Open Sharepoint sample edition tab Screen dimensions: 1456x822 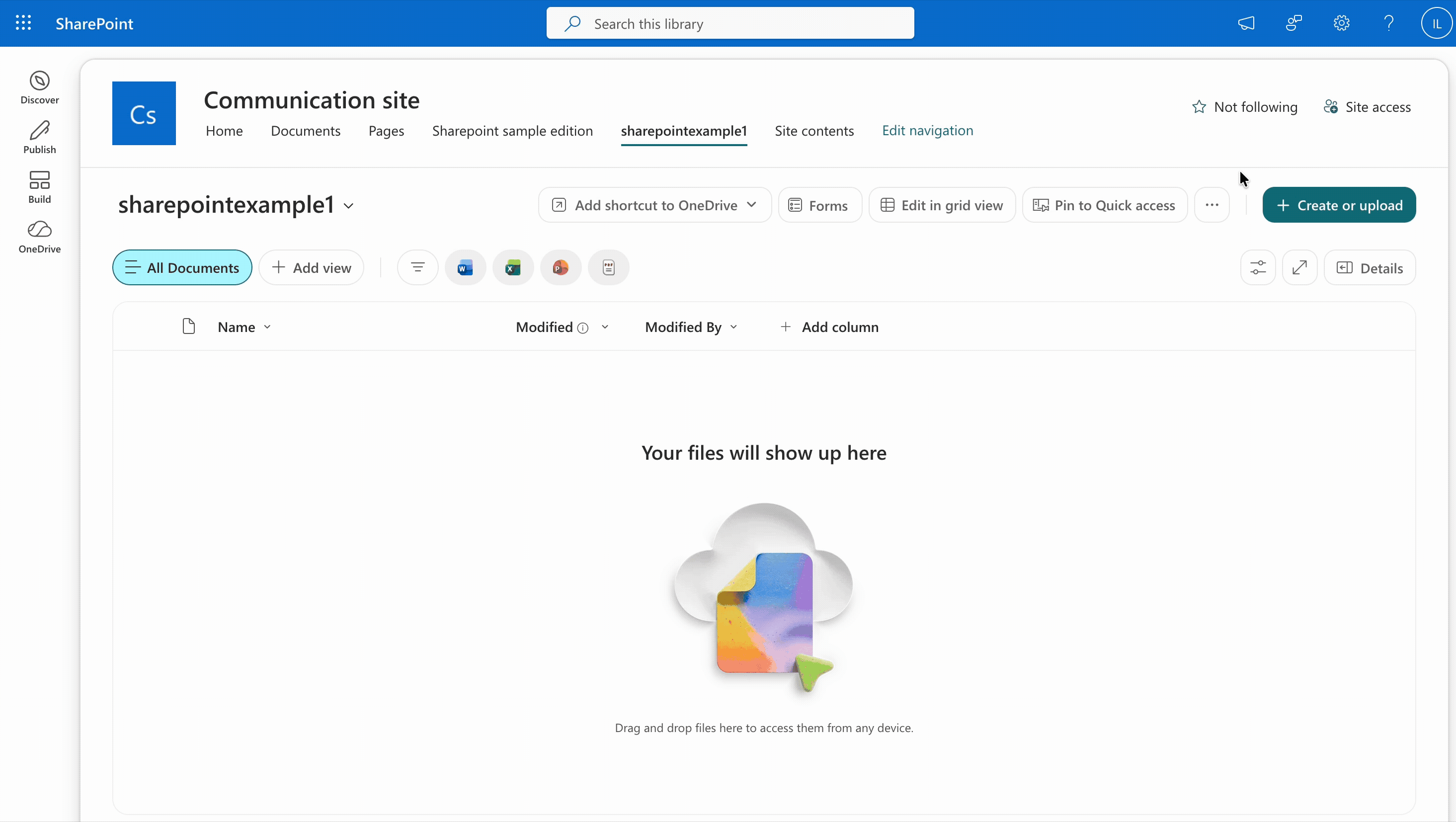coord(513,131)
